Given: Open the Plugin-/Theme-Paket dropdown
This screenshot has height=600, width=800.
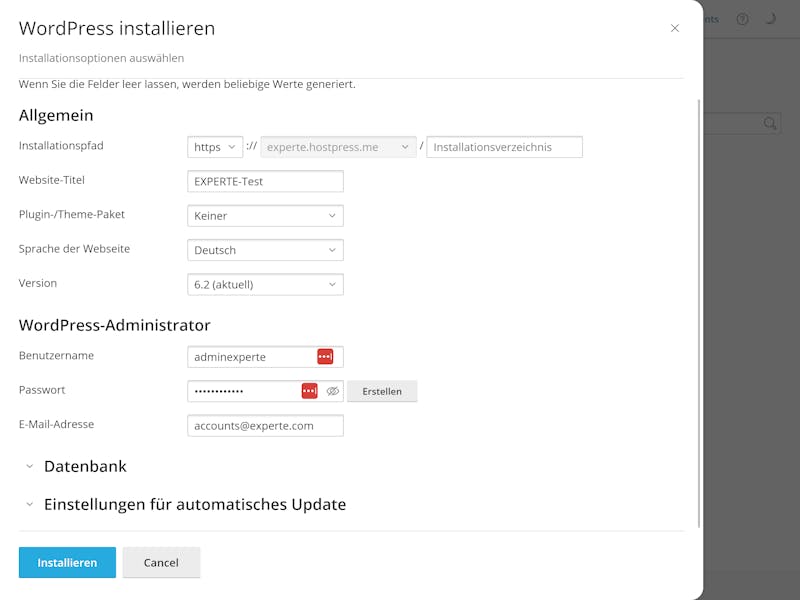Looking at the screenshot, I should click(265, 216).
